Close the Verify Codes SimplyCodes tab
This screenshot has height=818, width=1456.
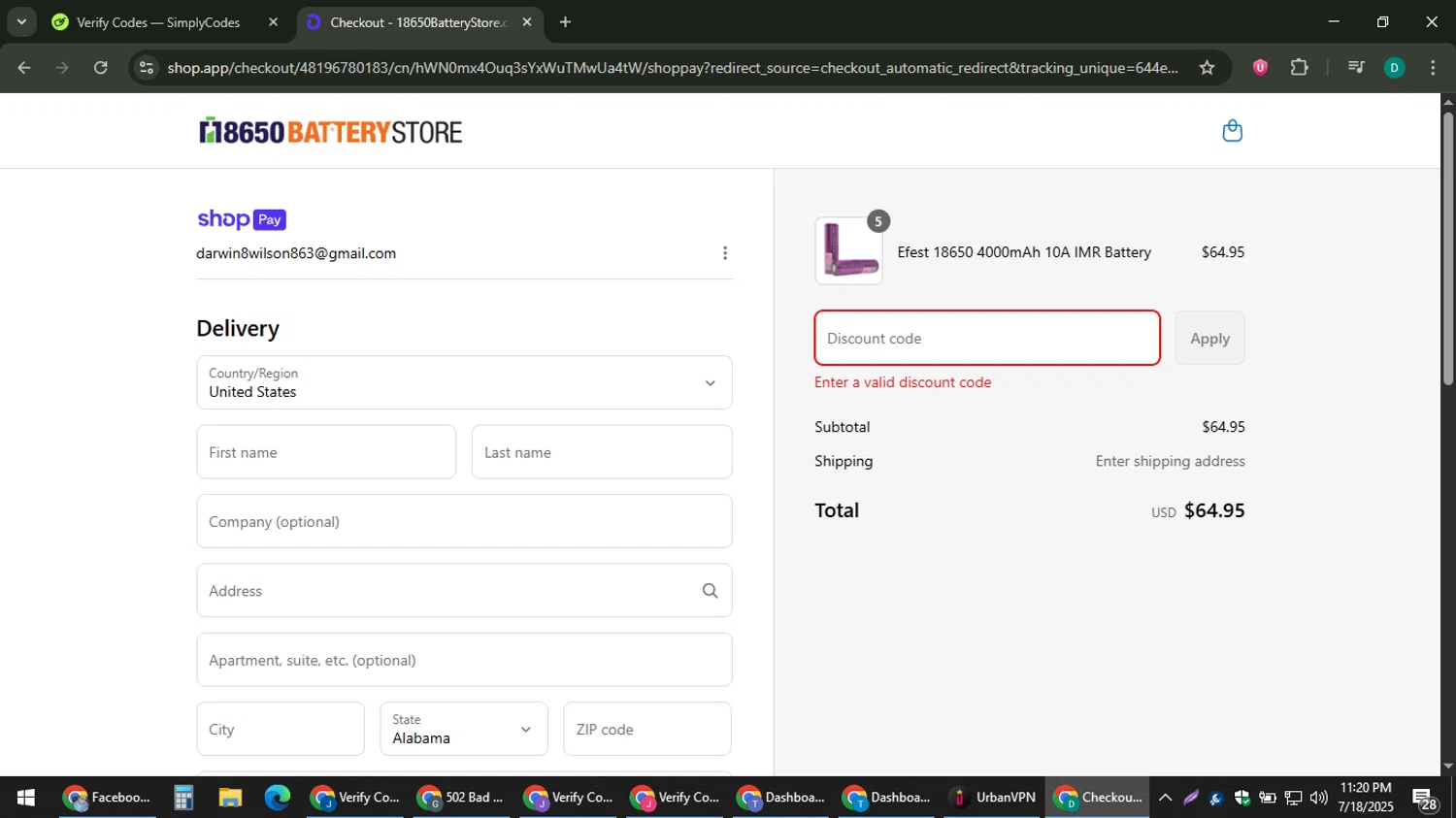274,22
